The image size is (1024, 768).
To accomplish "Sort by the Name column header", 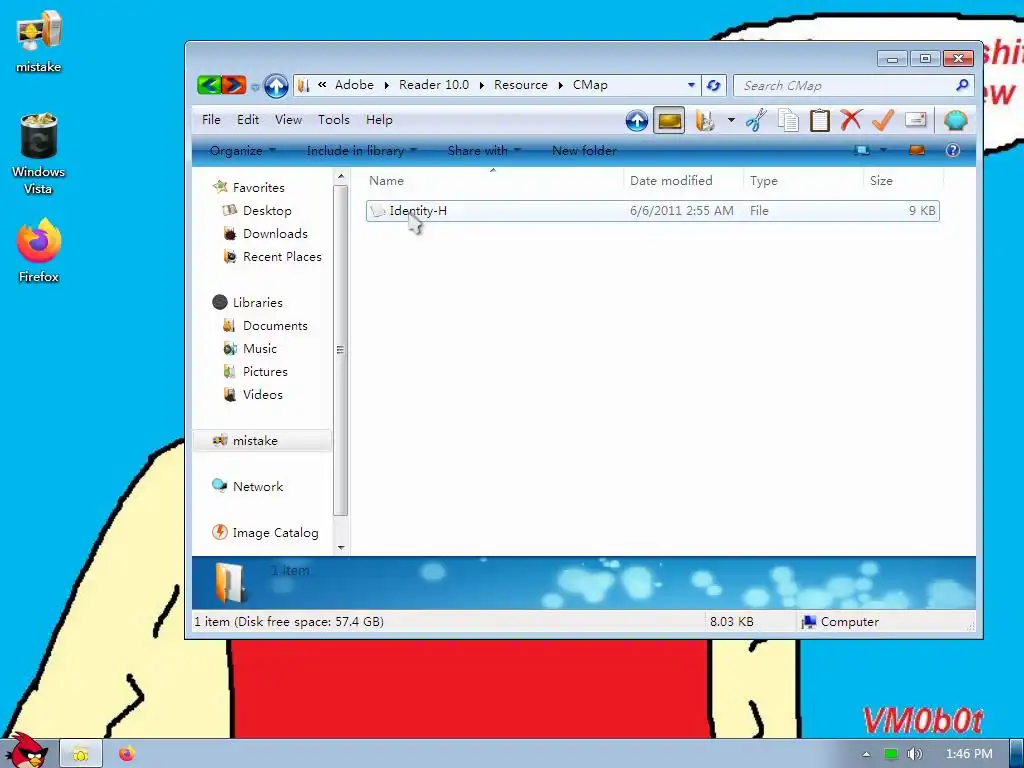I will point(493,181).
